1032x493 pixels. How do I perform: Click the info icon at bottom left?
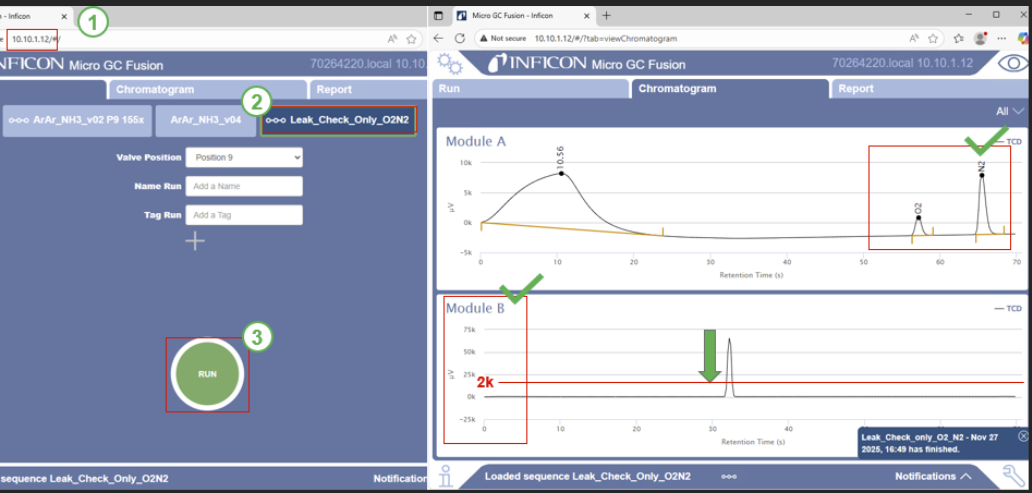[x=447, y=476]
